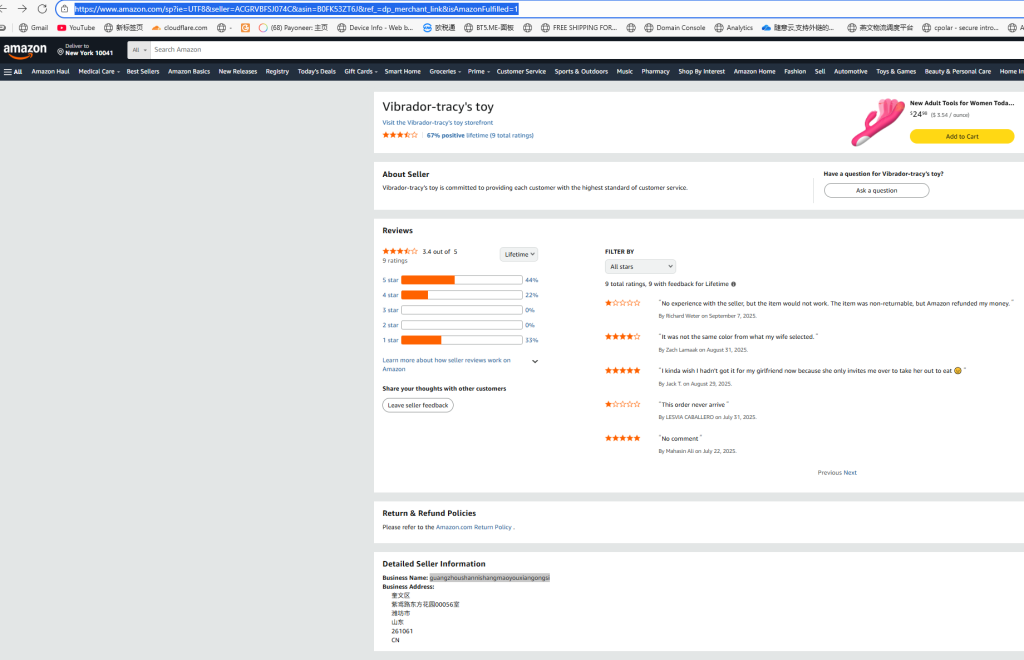
Task: Click the yellow Add to Cart button
Action: click(961, 136)
